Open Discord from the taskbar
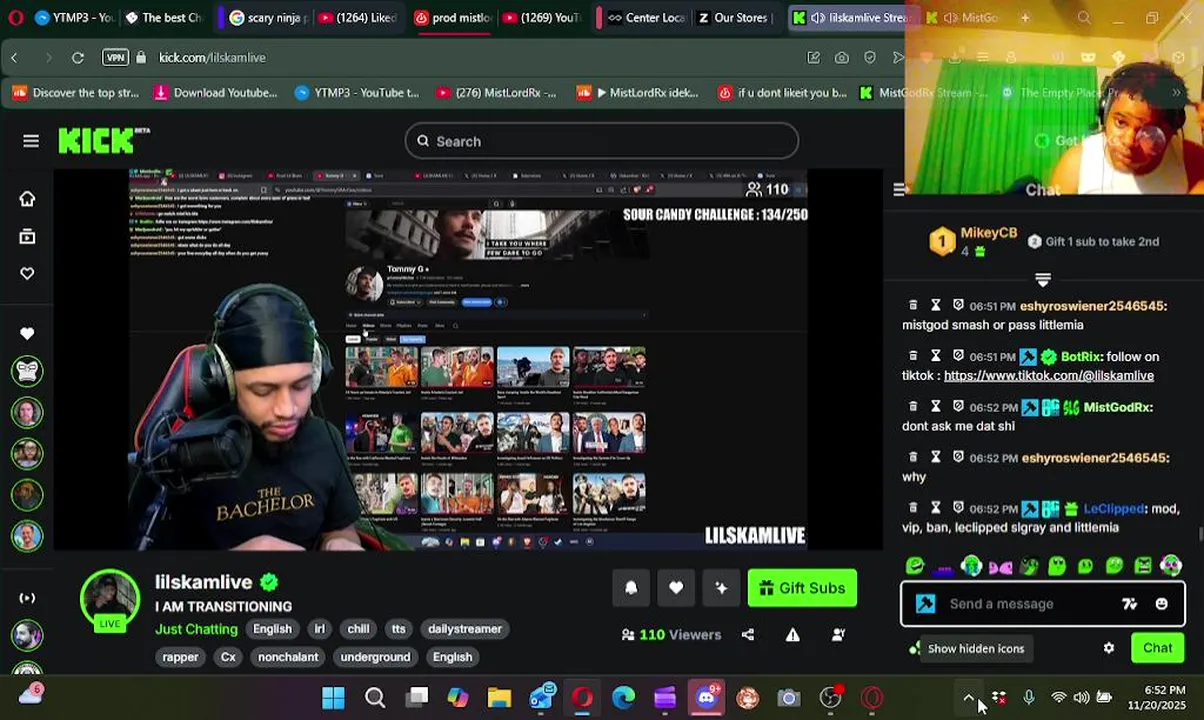Viewport: 1204px width, 720px height. click(706, 697)
